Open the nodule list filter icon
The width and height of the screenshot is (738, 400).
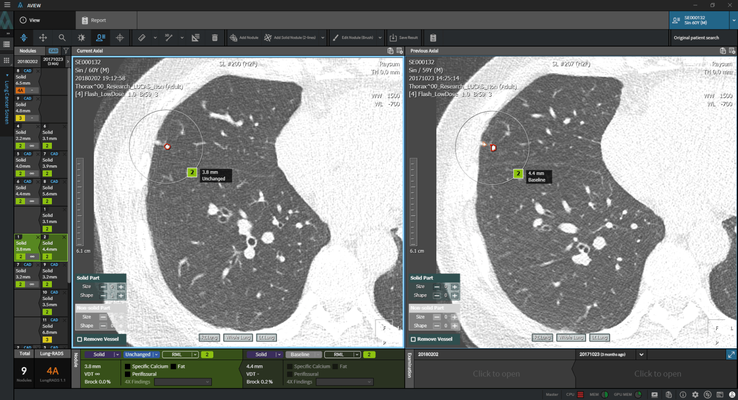click(x=66, y=51)
